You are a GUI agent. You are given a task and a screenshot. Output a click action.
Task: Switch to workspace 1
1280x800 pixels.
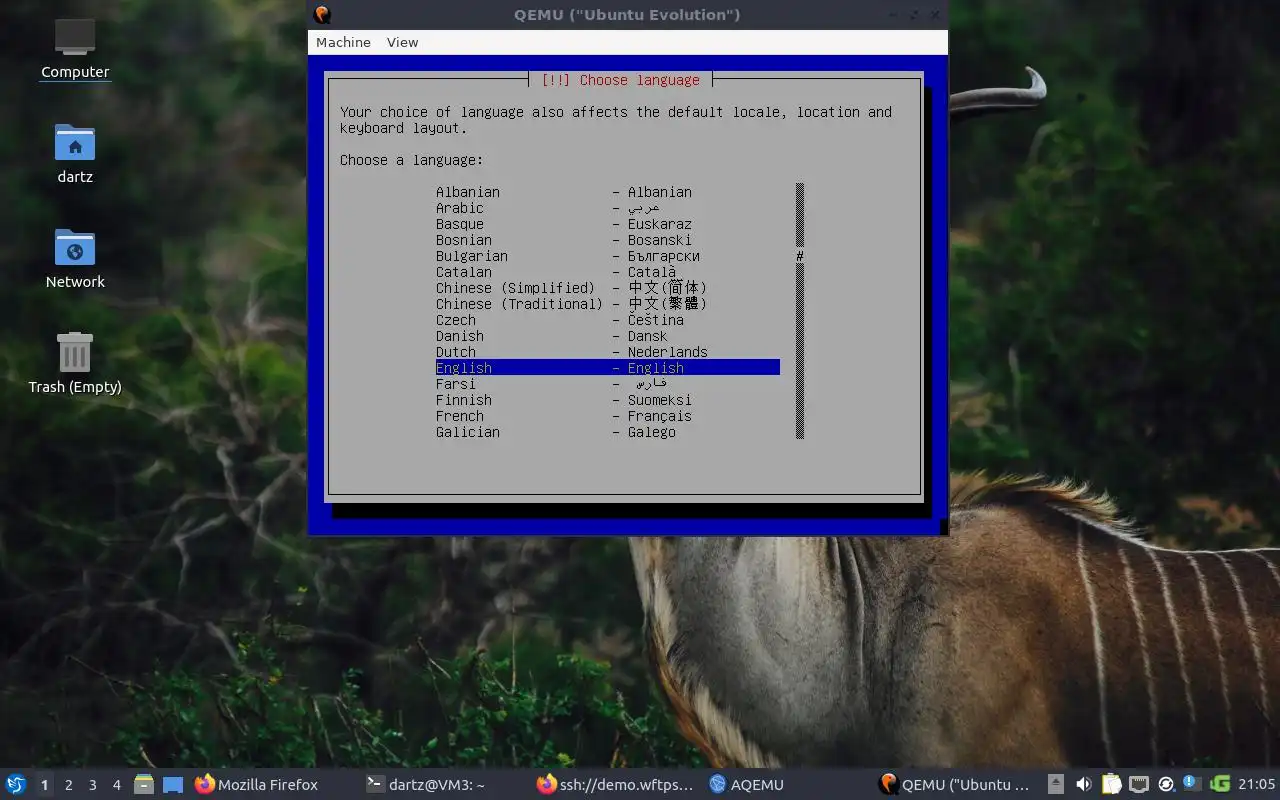pos(45,785)
